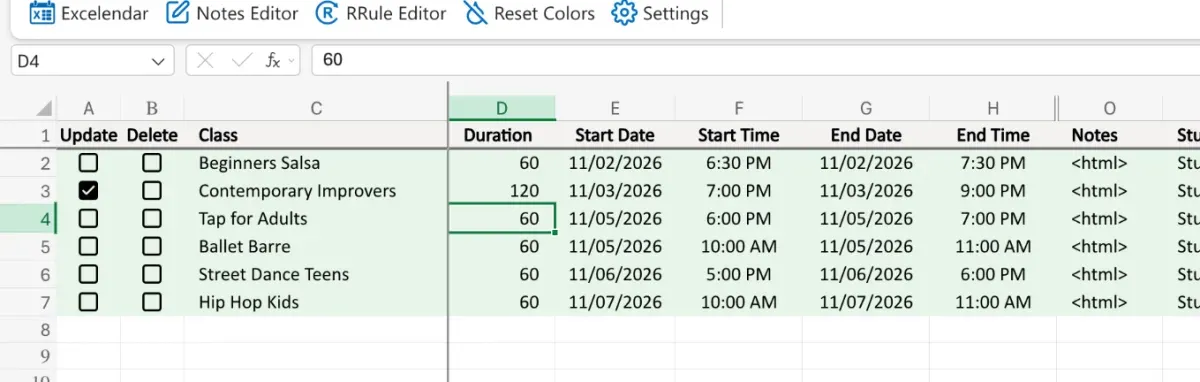Screen dimensions: 1200x382
Task: Click the Insert Function fx icon
Action: coord(272,60)
